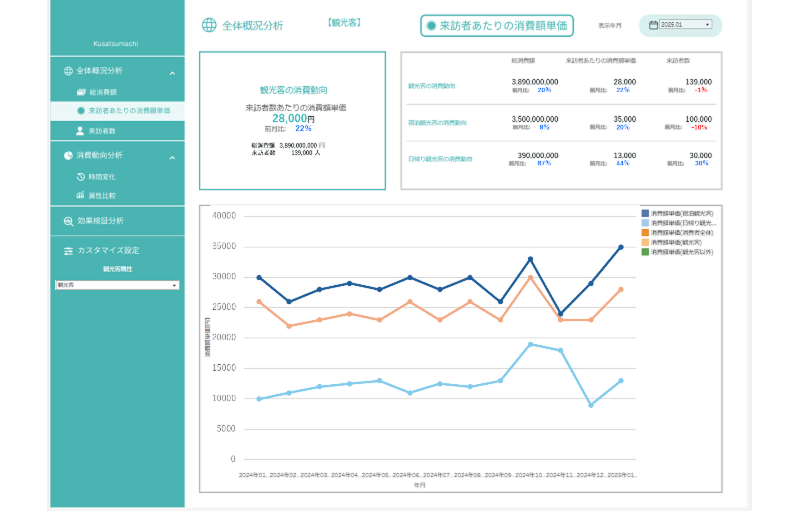Click the pie chart icon beside 消費動向分析

click(x=68, y=156)
